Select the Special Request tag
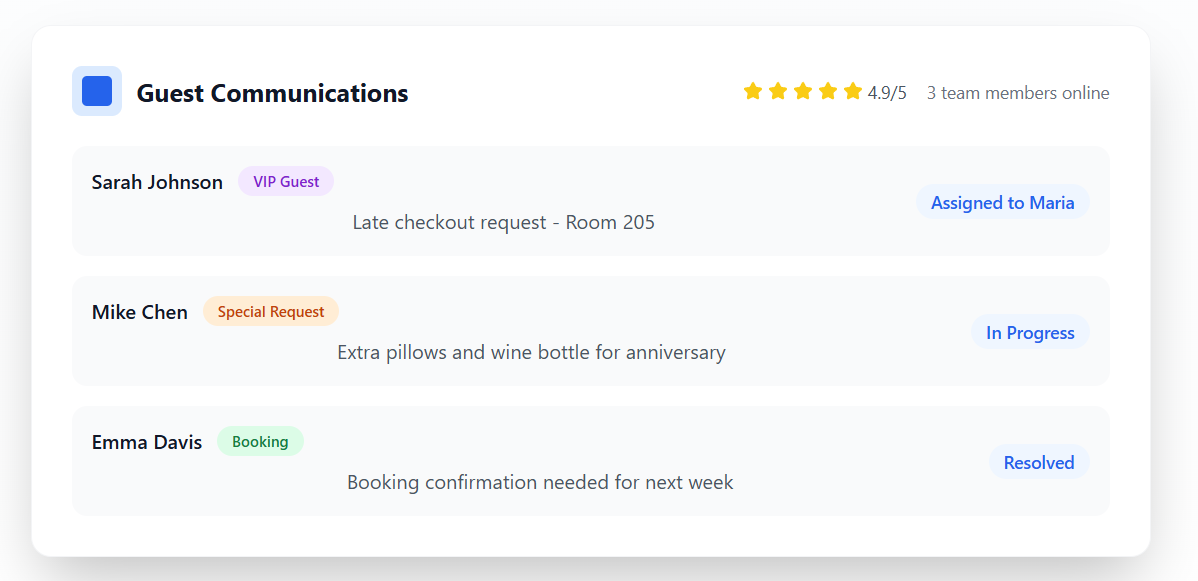 [270, 311]
